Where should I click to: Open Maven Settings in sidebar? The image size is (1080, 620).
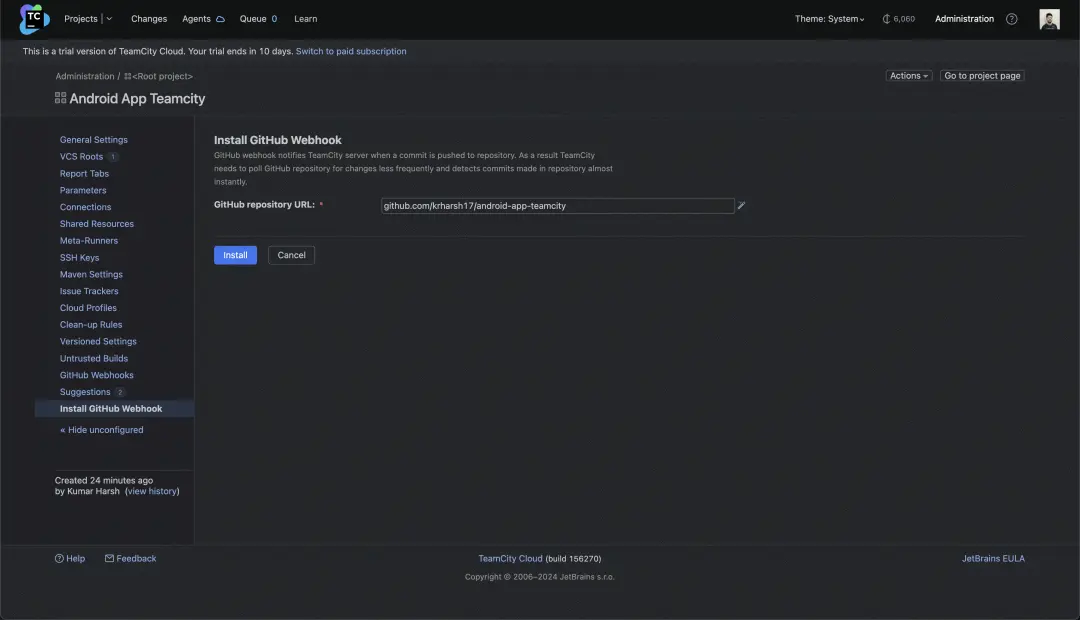pos(91,274)
